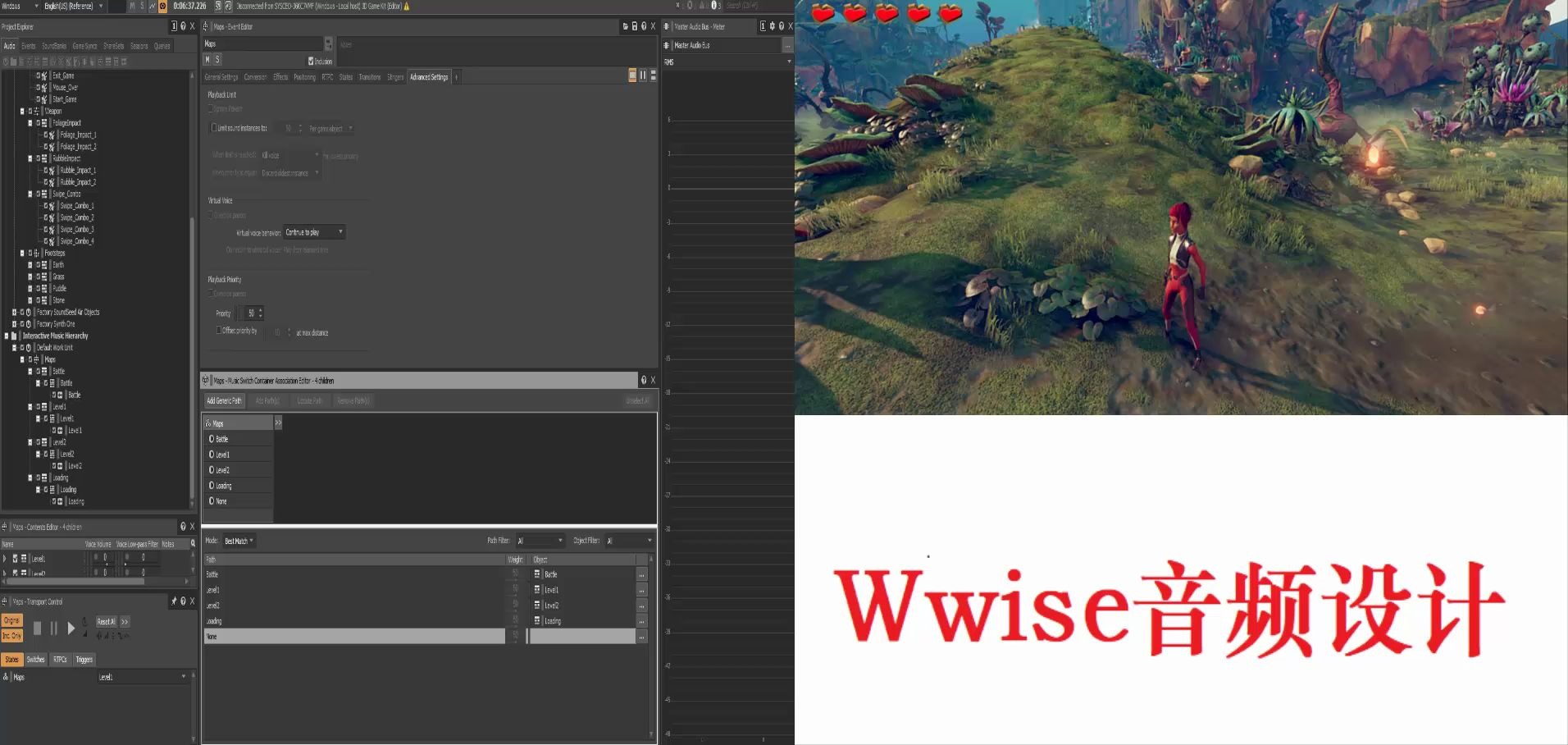
Task: Click the capture time counter icon in toolbar
Action: 164,5
